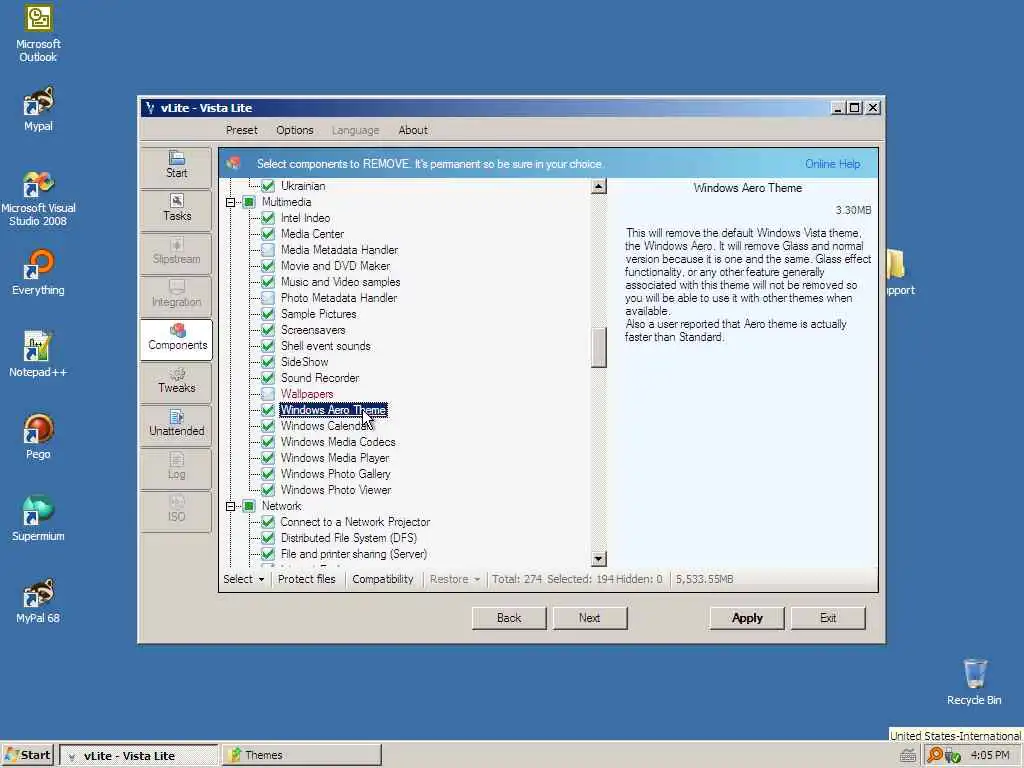Click the keyboard layout tray icon

(x=907, y=756)
